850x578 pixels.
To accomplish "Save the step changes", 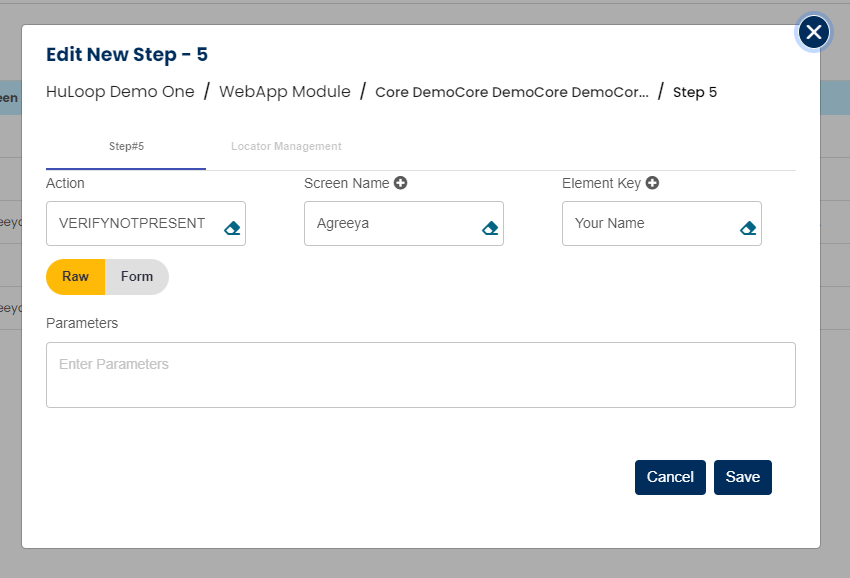I will pyautogui.click(x=742, y=477).
